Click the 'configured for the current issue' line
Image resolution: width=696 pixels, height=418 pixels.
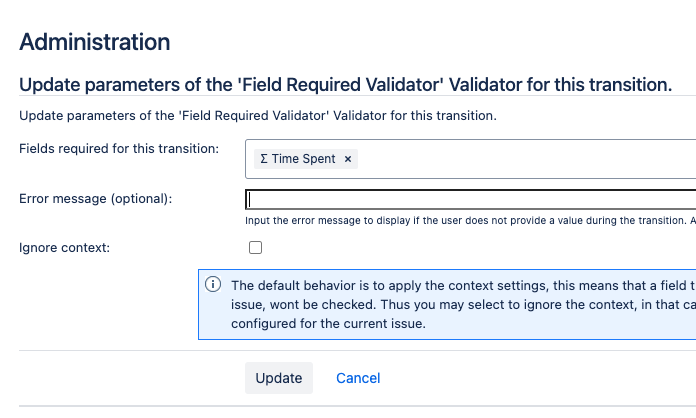pyautogui.click(x=328, y=323)
